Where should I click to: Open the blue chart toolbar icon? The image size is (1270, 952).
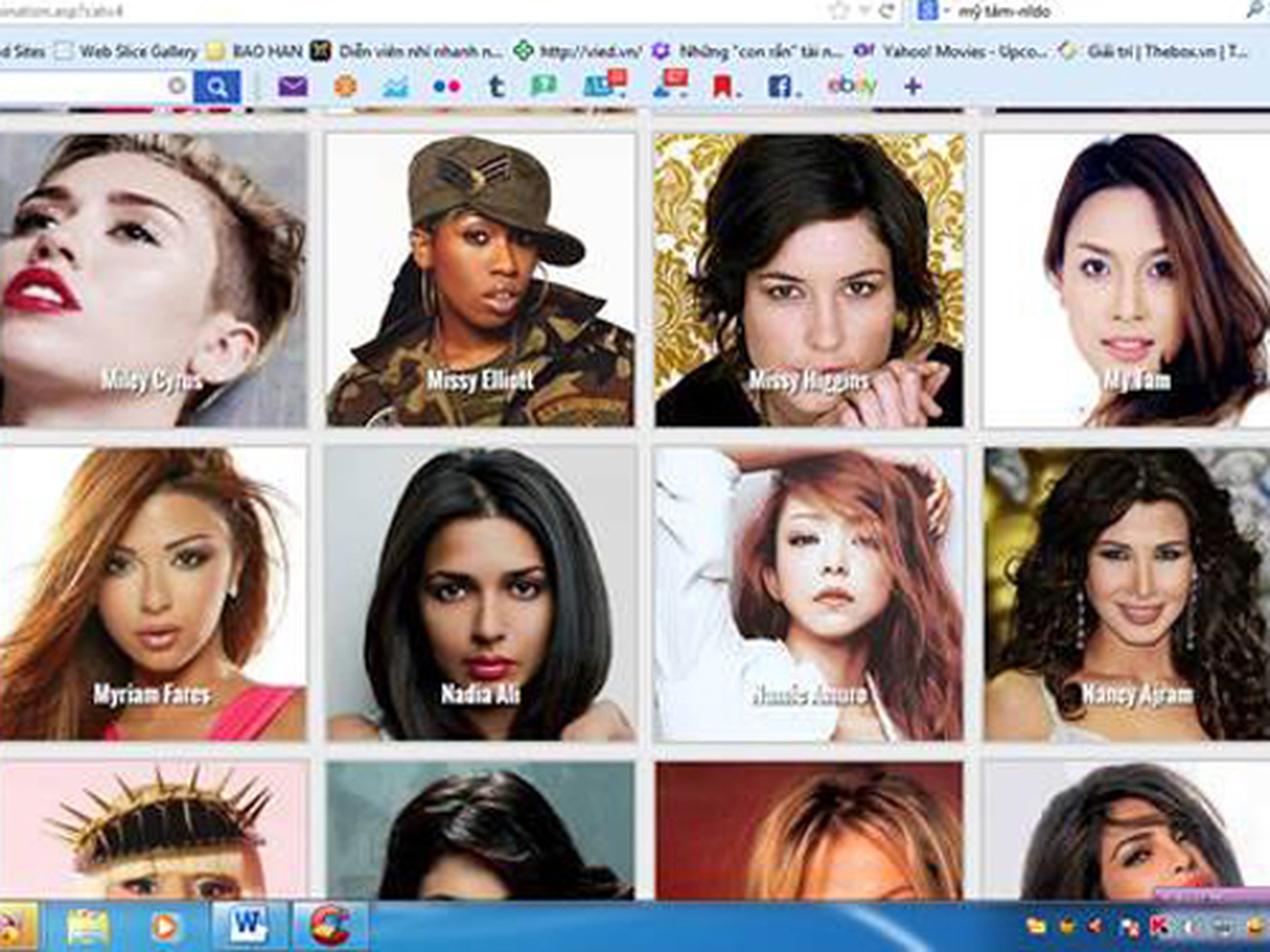(396, 87)
